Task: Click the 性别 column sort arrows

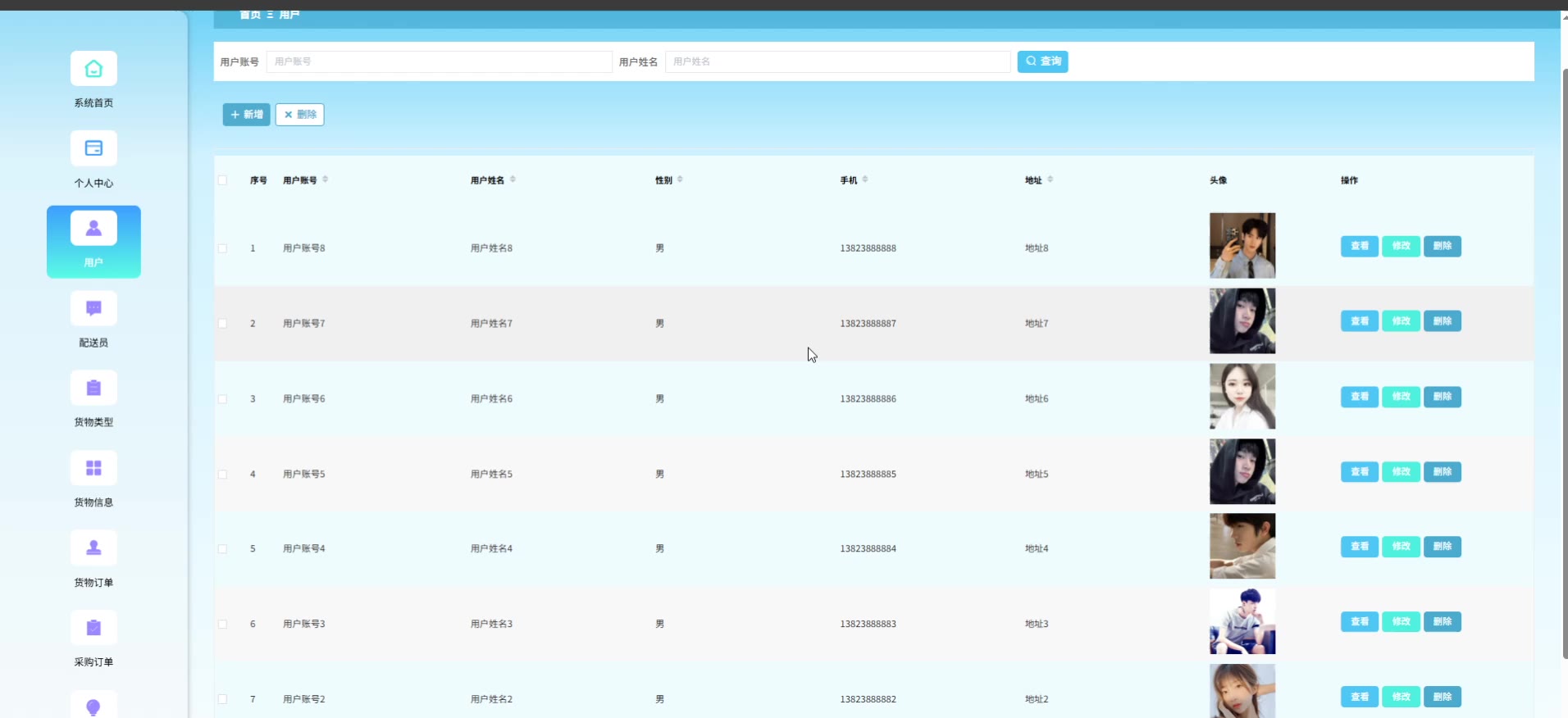Action: (x=680, y=179)
